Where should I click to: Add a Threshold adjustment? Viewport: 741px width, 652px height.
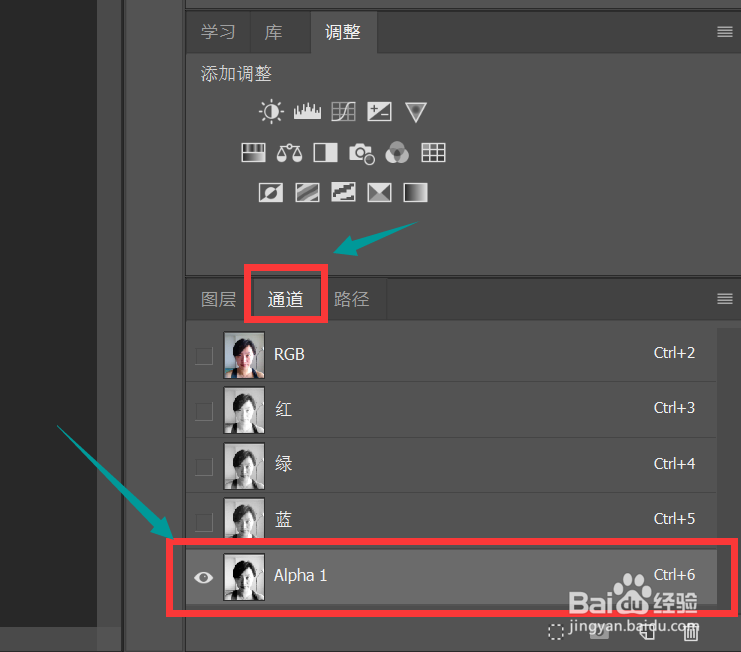coord(343,192)
